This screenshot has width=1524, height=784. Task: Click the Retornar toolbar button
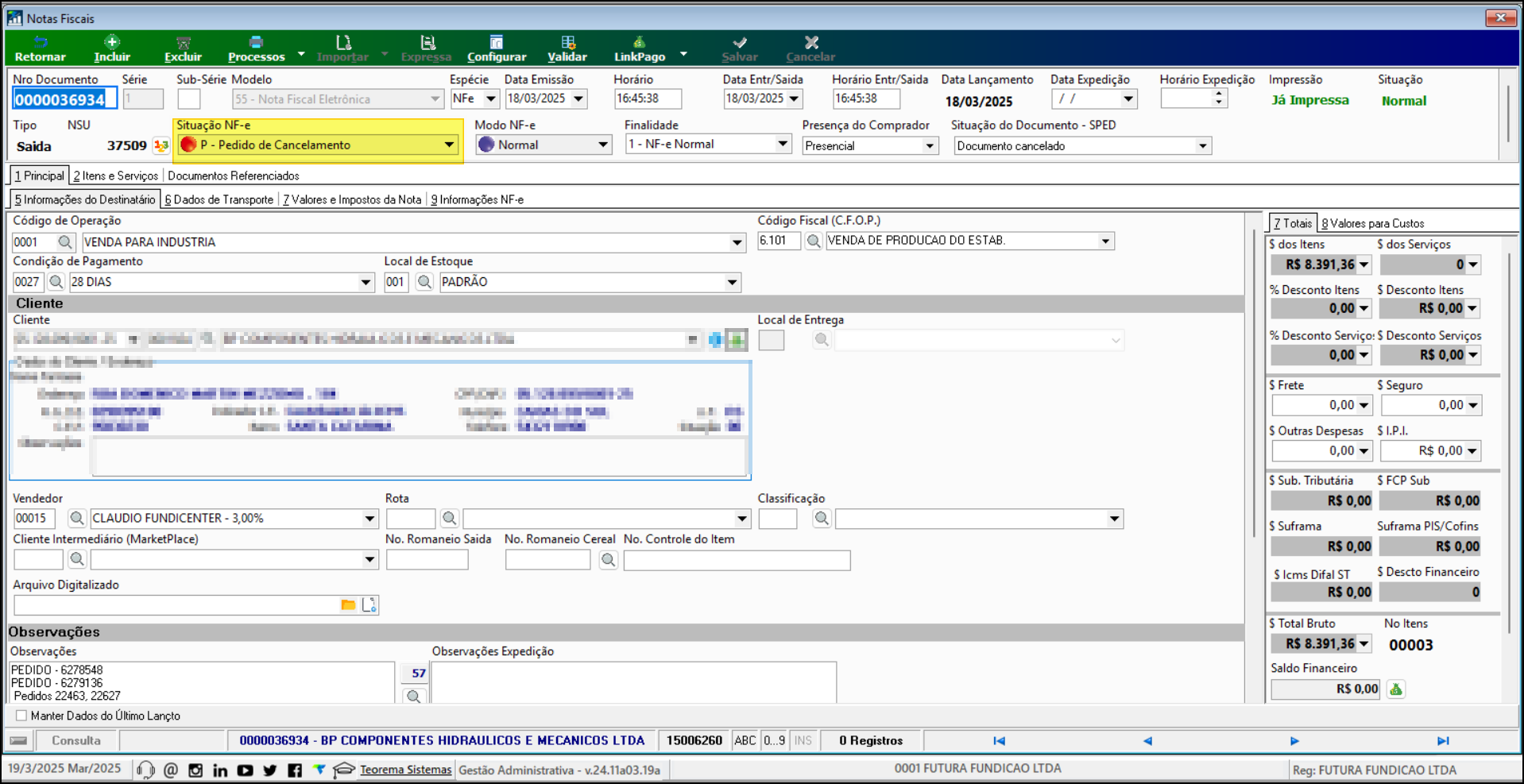tap(40, 49)
